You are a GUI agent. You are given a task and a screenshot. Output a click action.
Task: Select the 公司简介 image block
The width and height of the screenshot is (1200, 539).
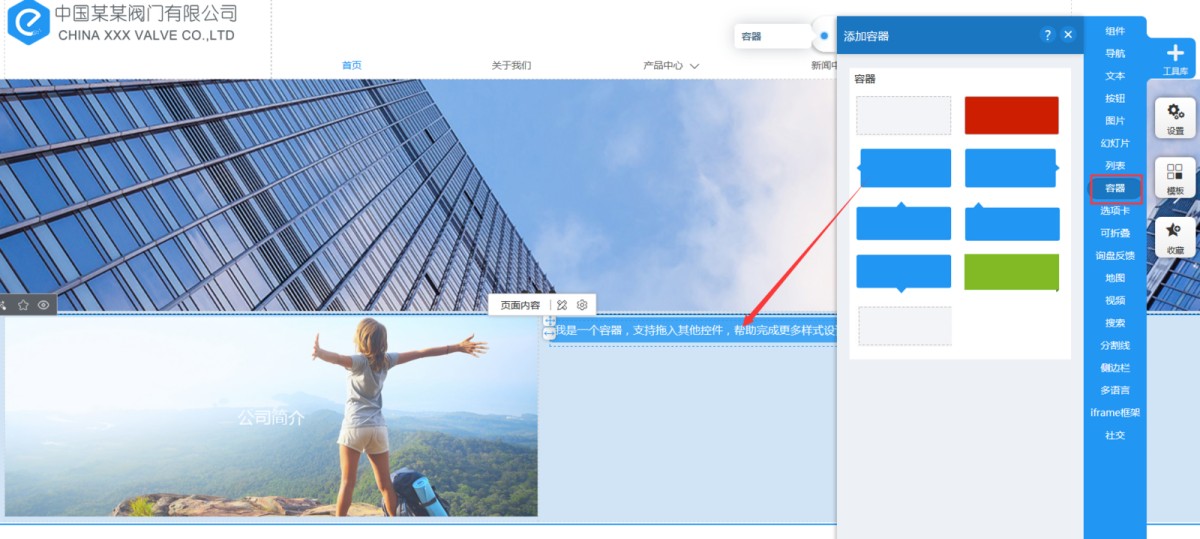point(270,417)
